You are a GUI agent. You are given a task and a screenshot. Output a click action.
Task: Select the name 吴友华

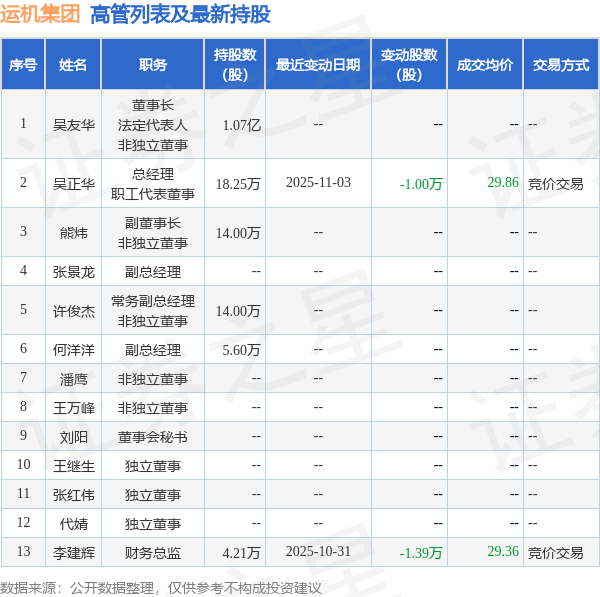[x=73, y=125]
